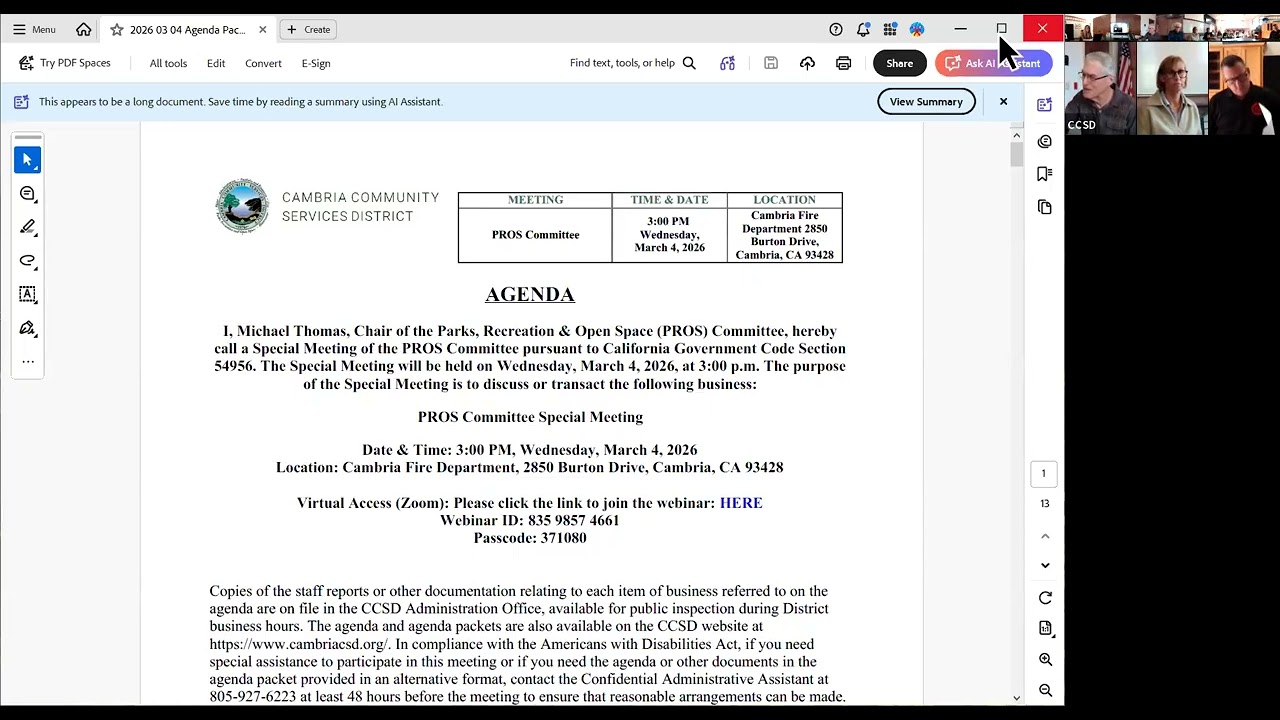
Task: Close the Agenda Packet document tab
Action: click(x=262, y=29)
